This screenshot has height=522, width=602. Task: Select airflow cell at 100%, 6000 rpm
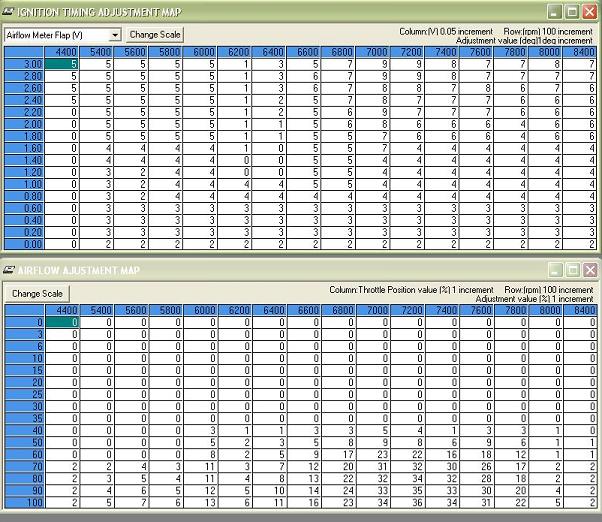[200, 503]
